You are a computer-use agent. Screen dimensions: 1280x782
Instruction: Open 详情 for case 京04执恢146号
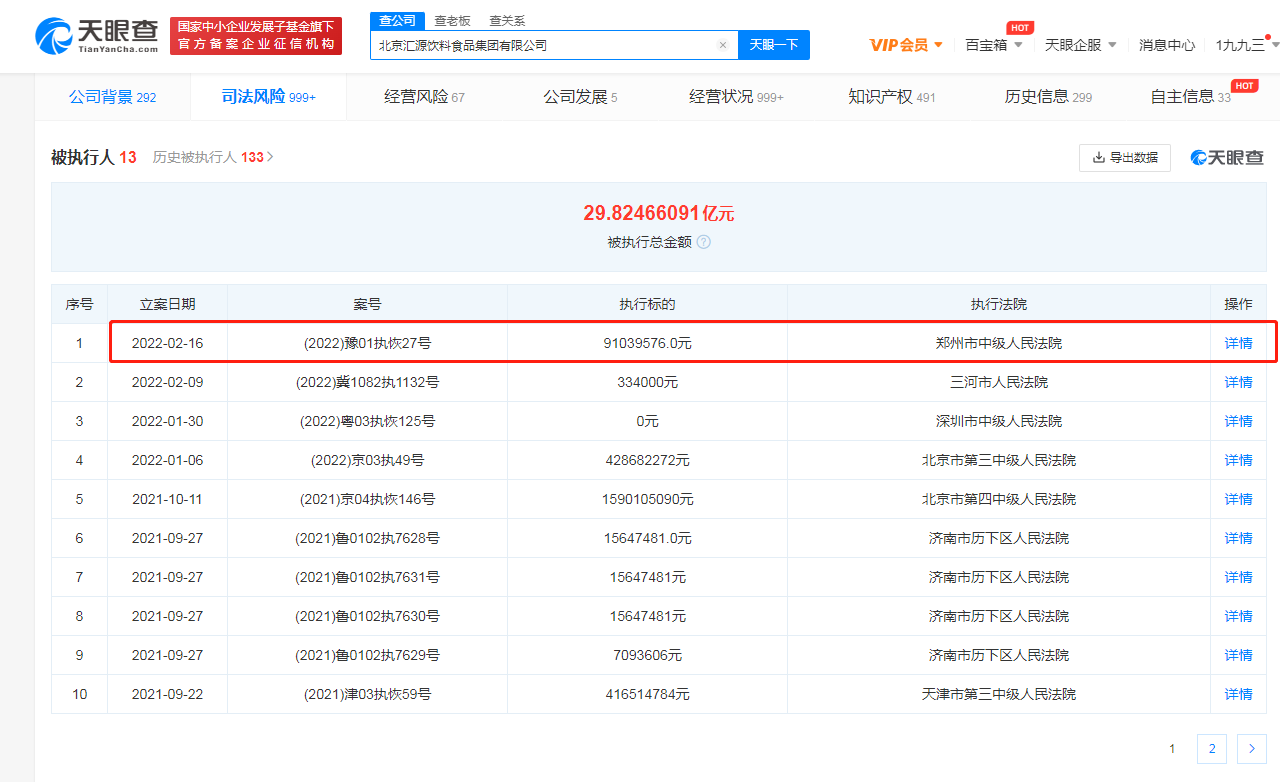coord(1238,499)
